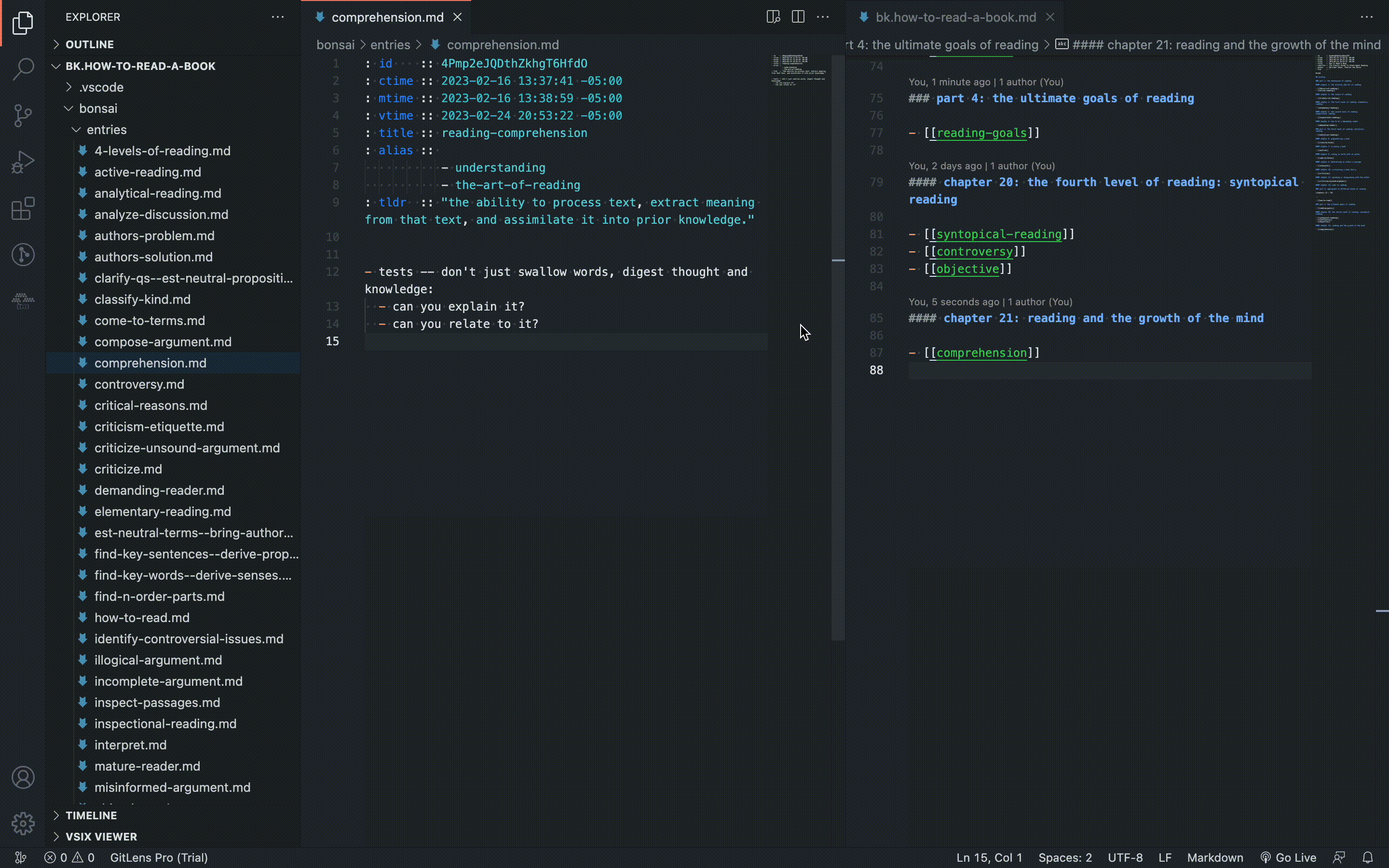Open Explorer views and more actions menu
Viewport: 1389px width, 868px height.
pos(278,17)
